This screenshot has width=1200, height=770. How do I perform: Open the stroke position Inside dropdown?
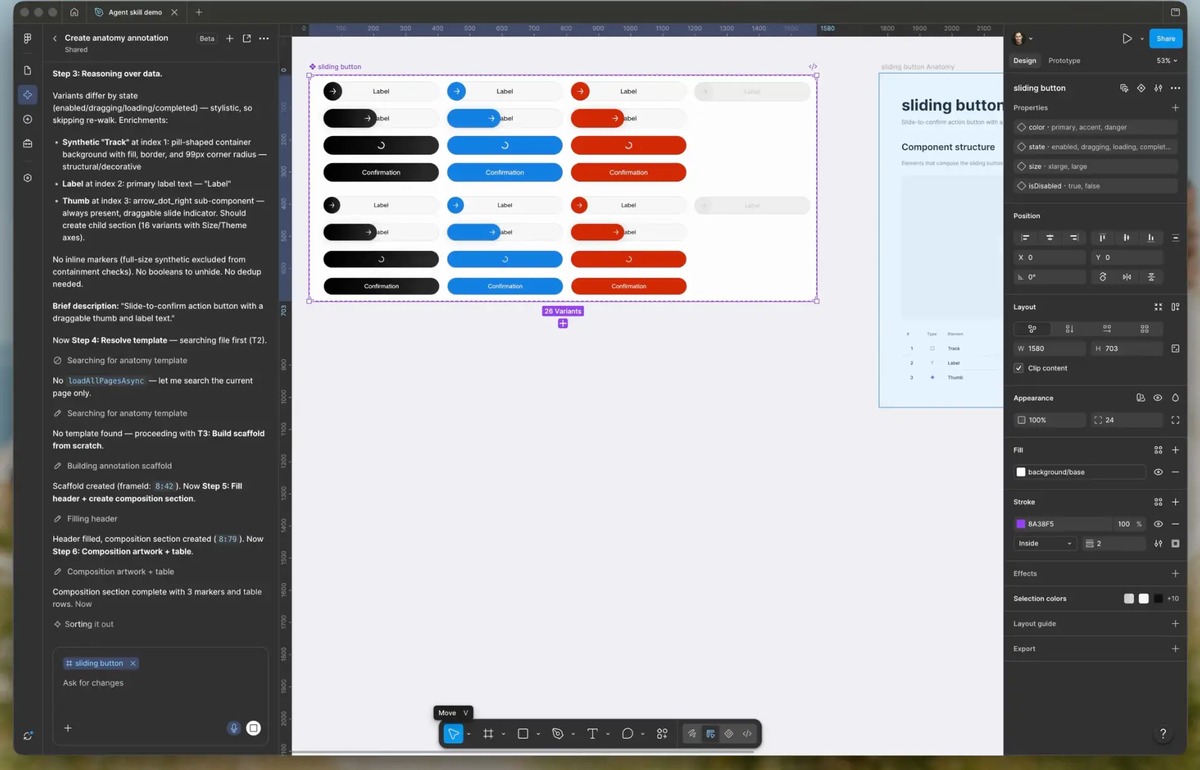pos(1045,543)
